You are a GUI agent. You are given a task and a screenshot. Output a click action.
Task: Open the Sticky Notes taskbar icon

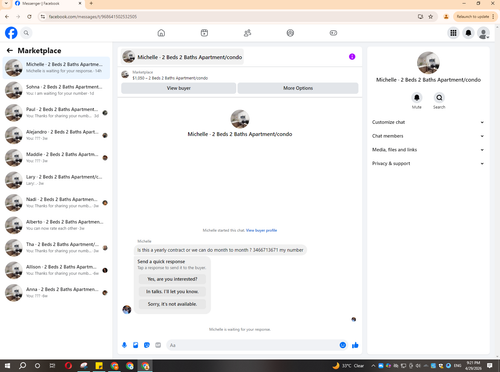point(99,366)
